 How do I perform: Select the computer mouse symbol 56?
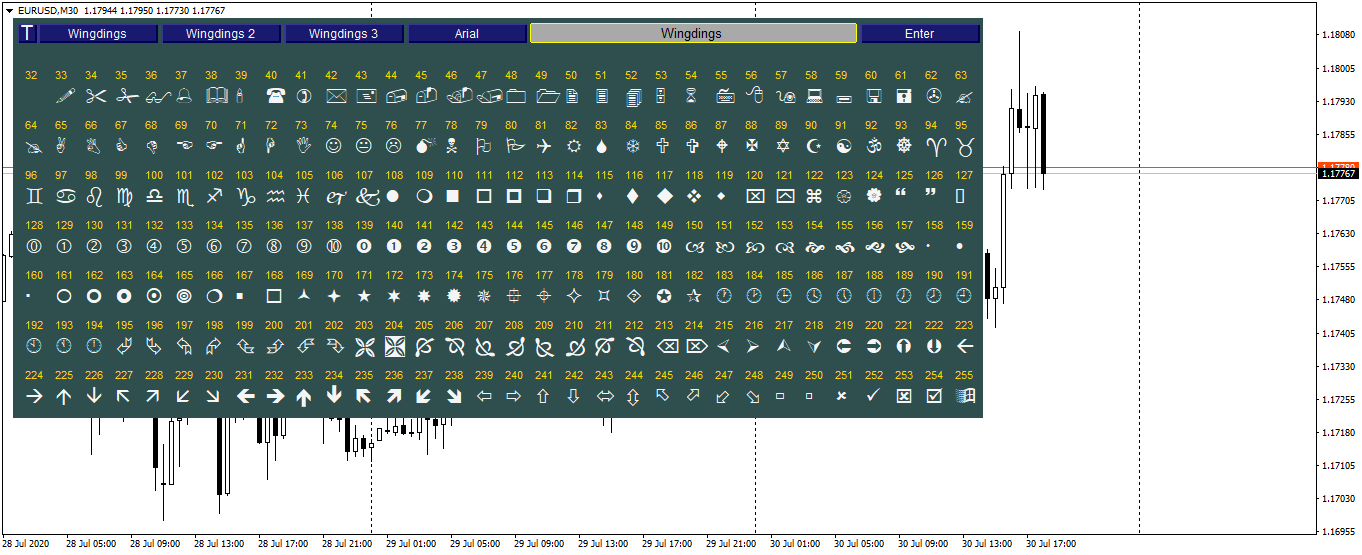tap(755, 96)
